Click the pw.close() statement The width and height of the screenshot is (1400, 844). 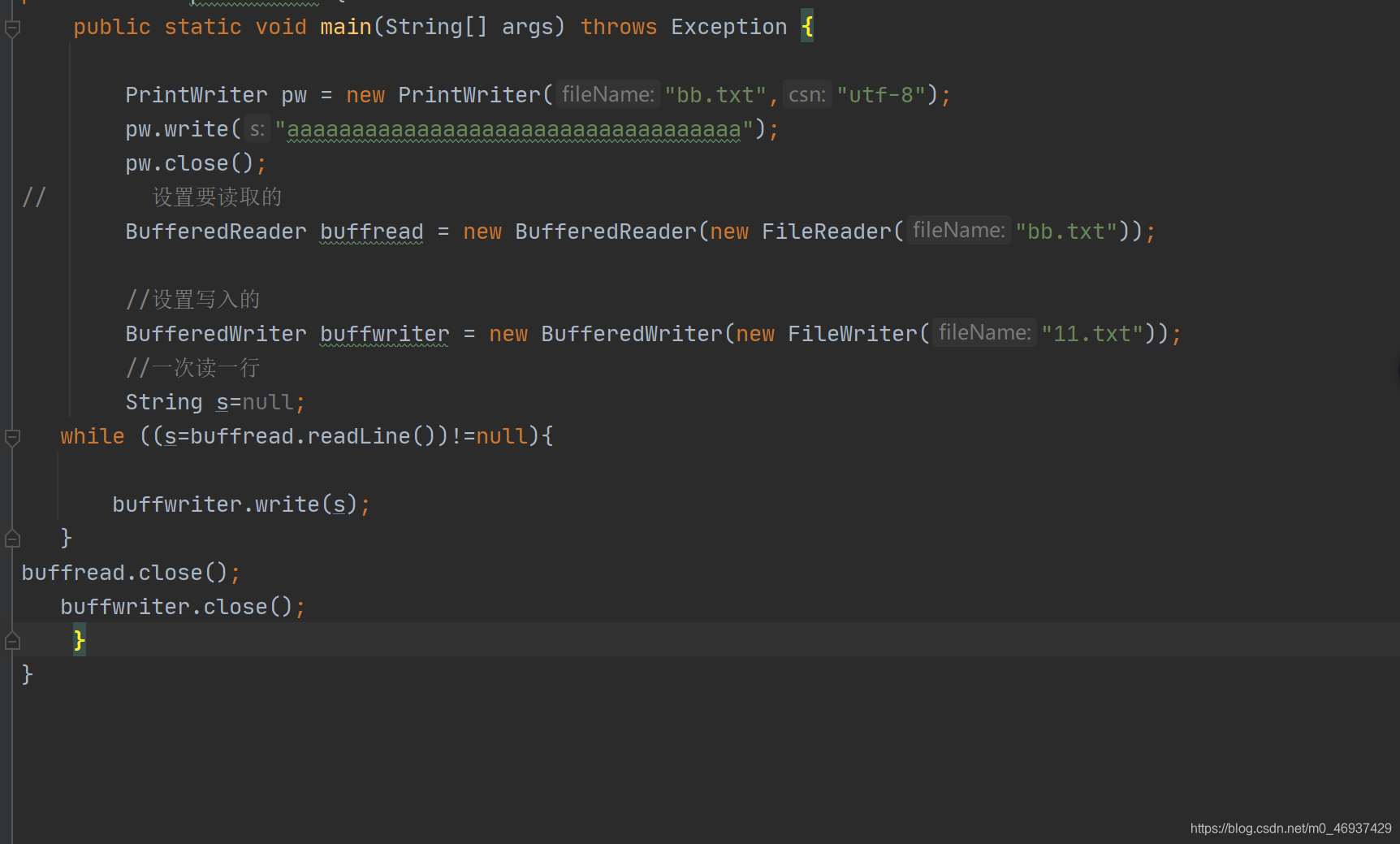click(x=196, y=163)
